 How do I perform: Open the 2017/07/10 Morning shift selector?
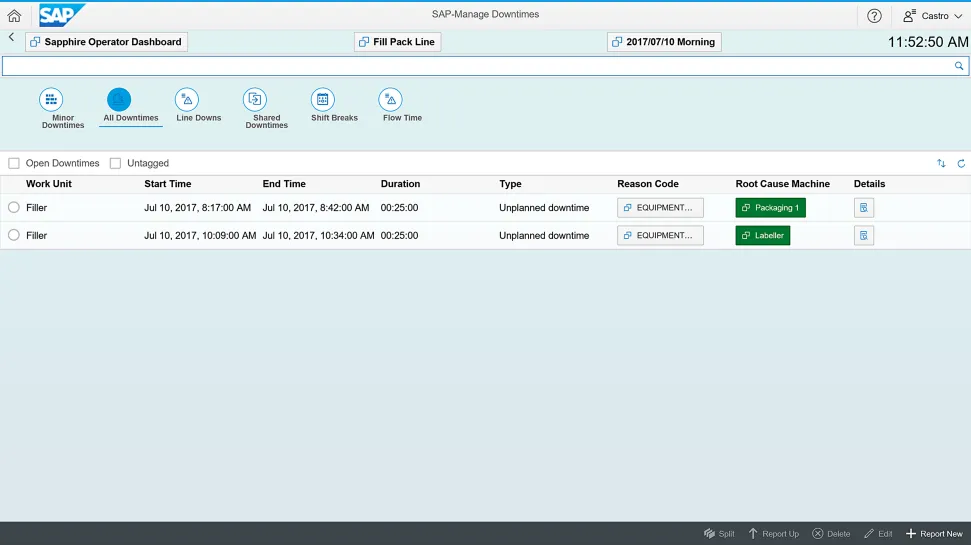[664, 42]
